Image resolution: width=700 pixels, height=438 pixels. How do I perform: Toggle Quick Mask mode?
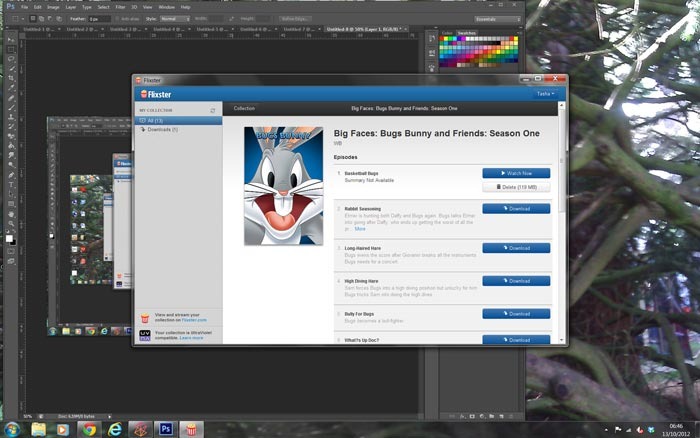(11, 251)
